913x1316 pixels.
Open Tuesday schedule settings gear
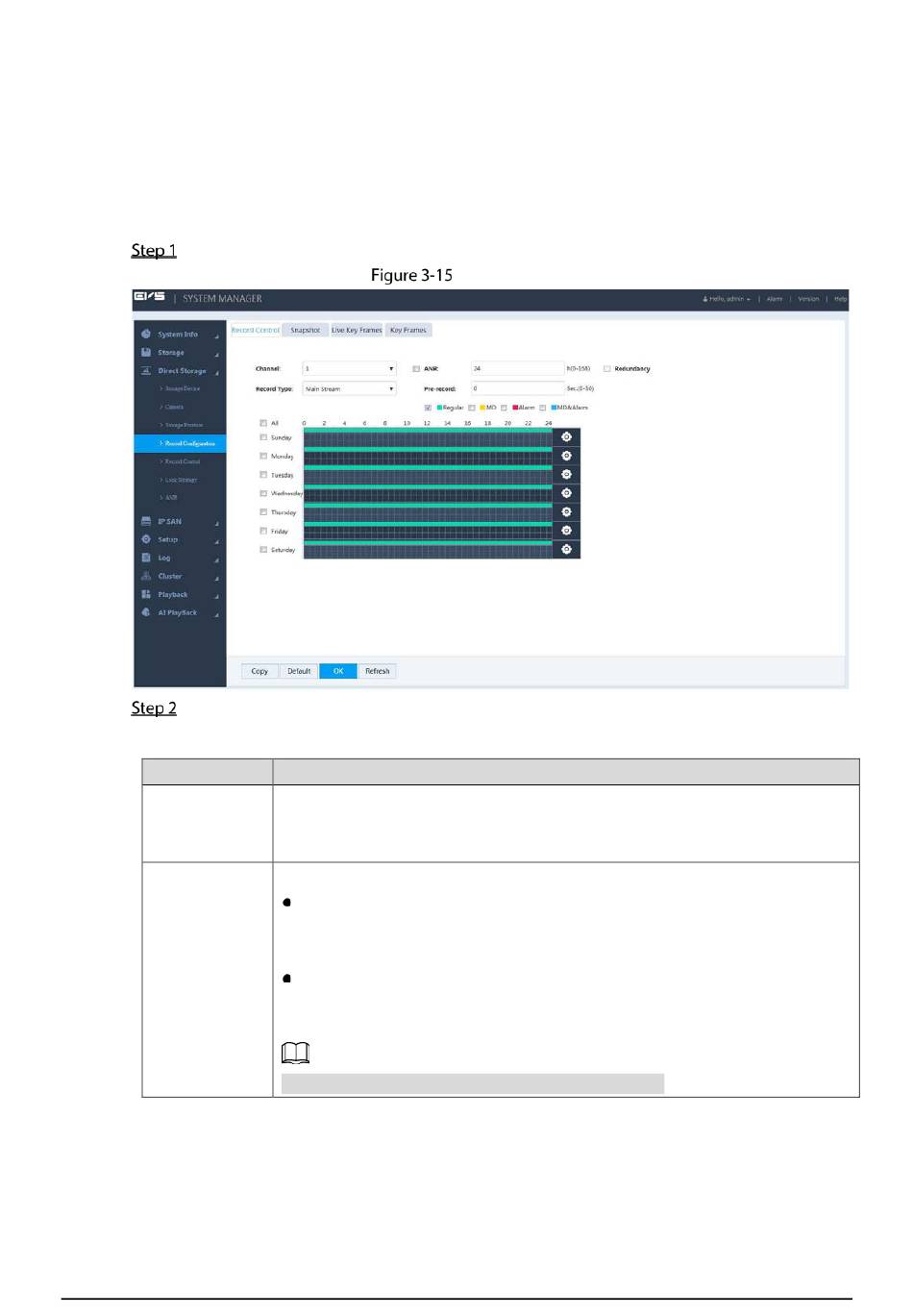[x=566, y=475]
